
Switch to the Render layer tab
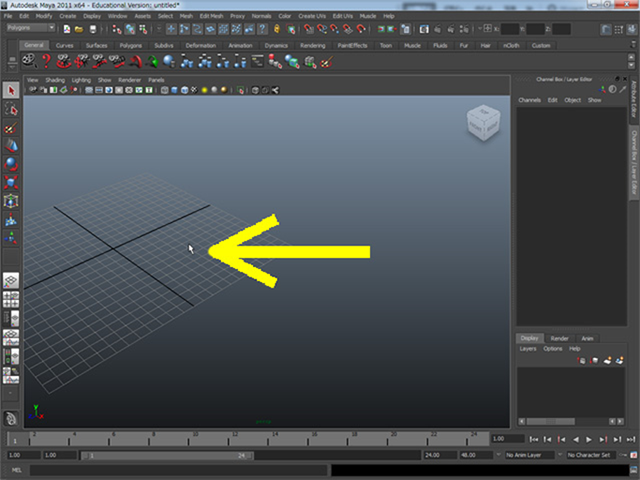click(559, 338)
